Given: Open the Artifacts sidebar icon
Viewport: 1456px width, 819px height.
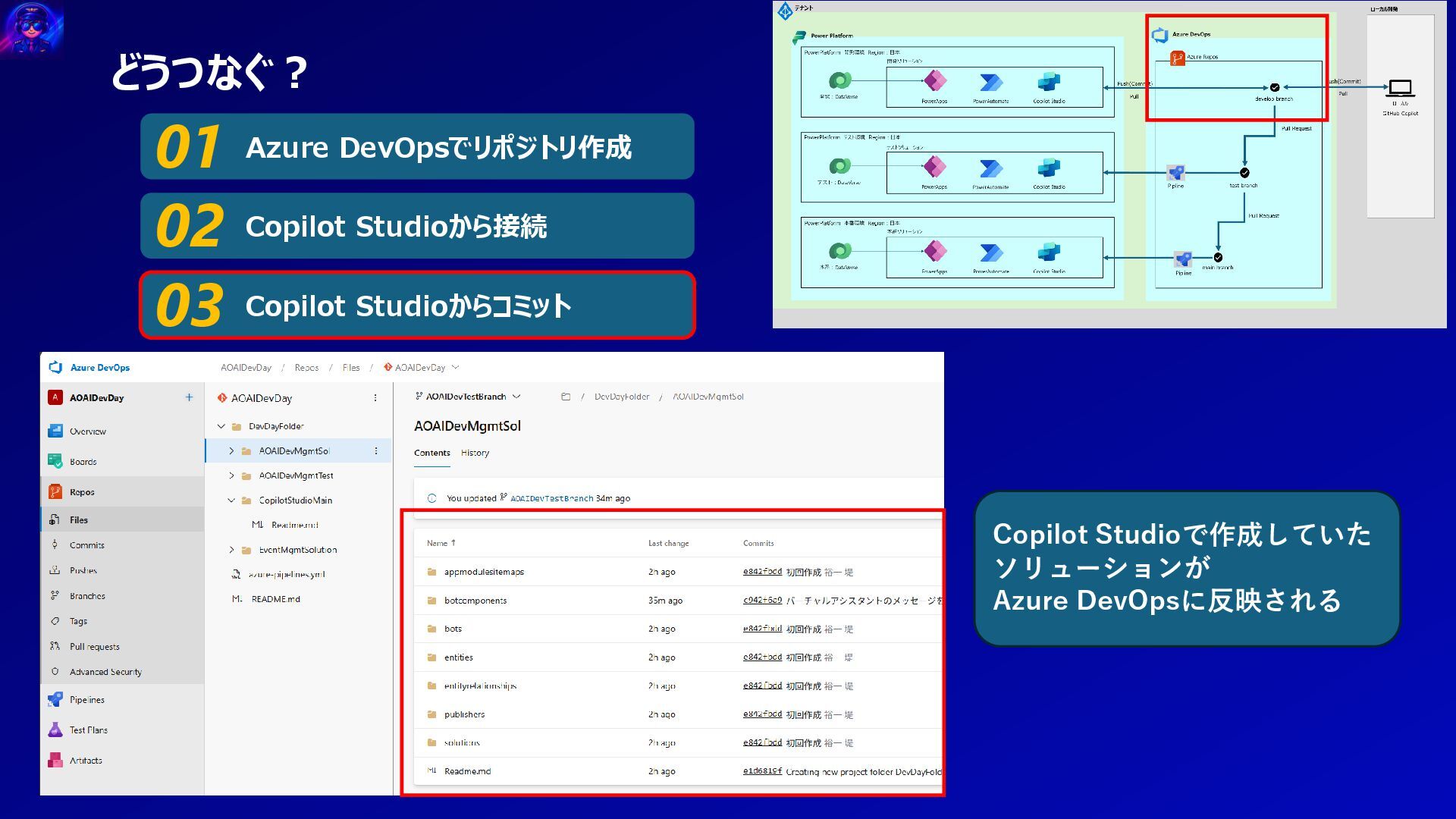Looking at the screenshot, I should pyautogui.click(x=55, y=760).
